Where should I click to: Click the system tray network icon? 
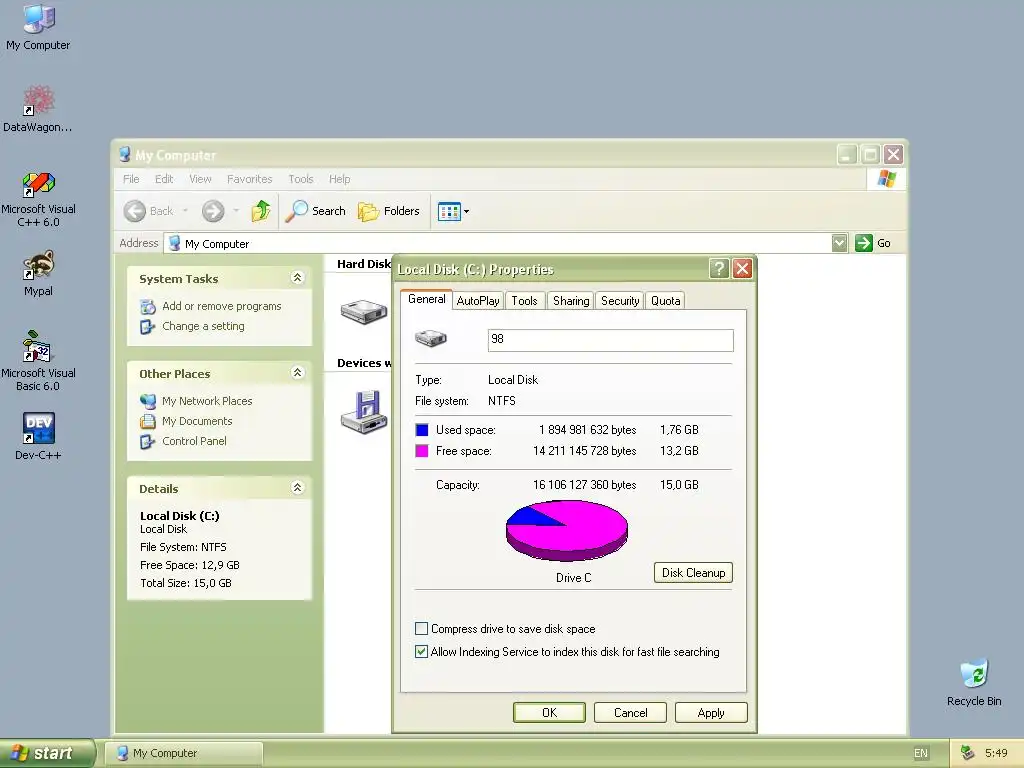pos(967,753)
